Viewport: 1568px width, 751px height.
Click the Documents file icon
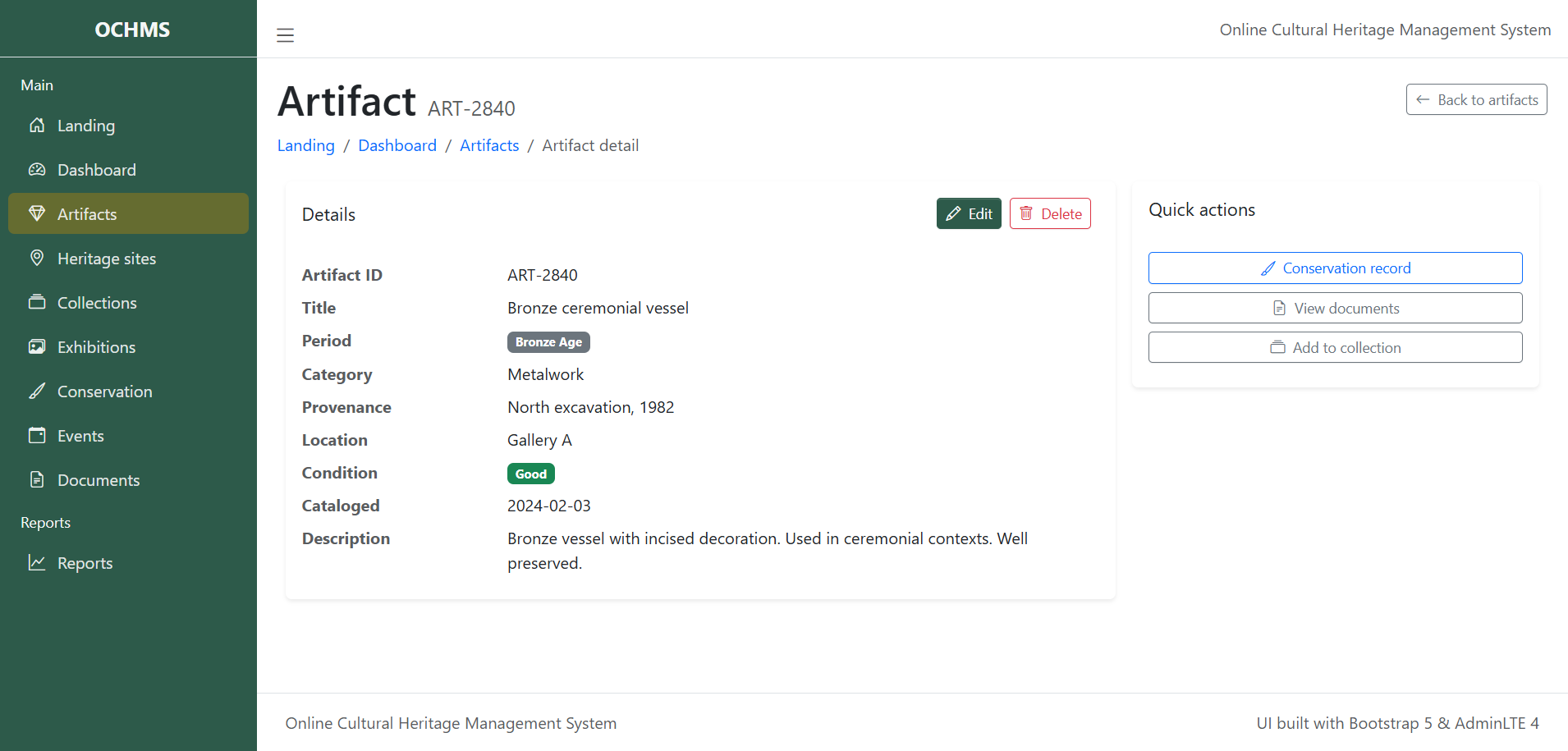tap(37, 479)
